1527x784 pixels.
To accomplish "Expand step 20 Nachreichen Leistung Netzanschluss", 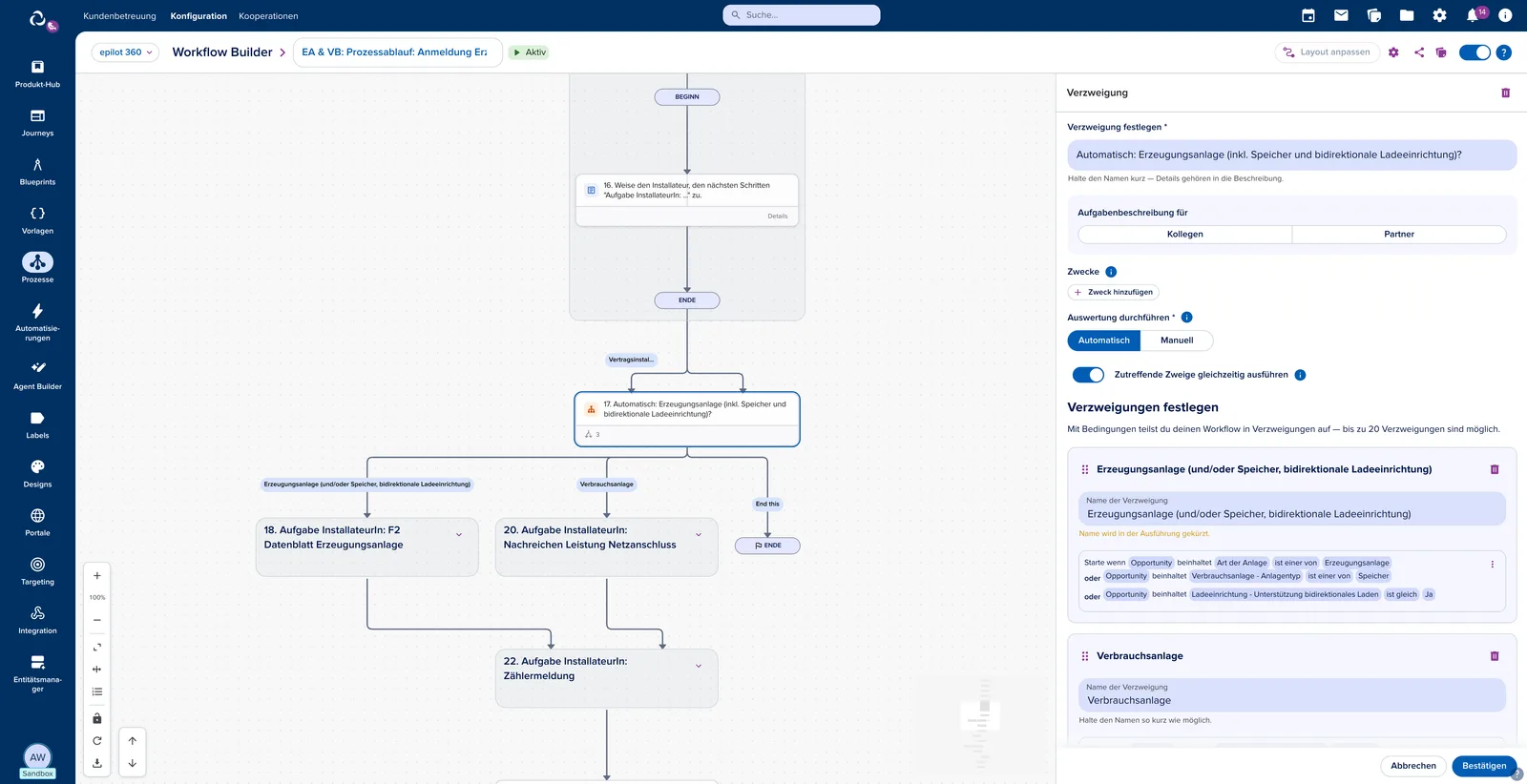I will (x=699, y=535).
